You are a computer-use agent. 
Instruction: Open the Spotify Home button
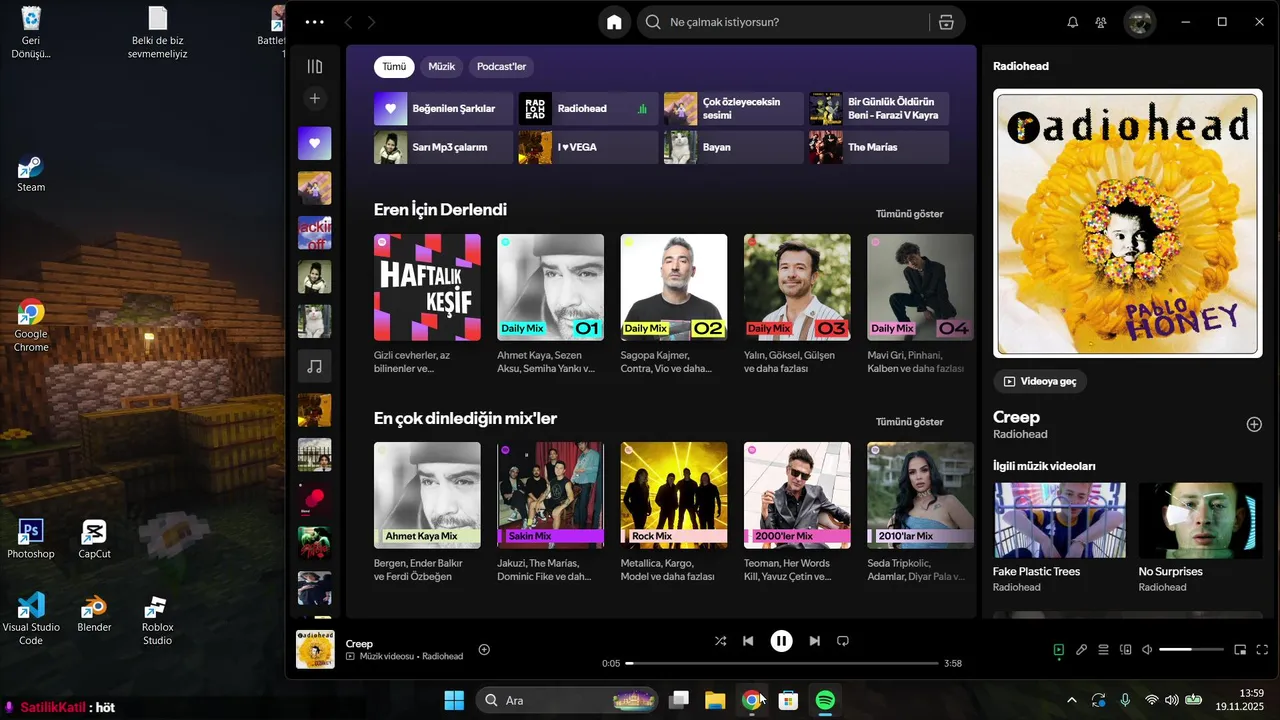(614, 22)
